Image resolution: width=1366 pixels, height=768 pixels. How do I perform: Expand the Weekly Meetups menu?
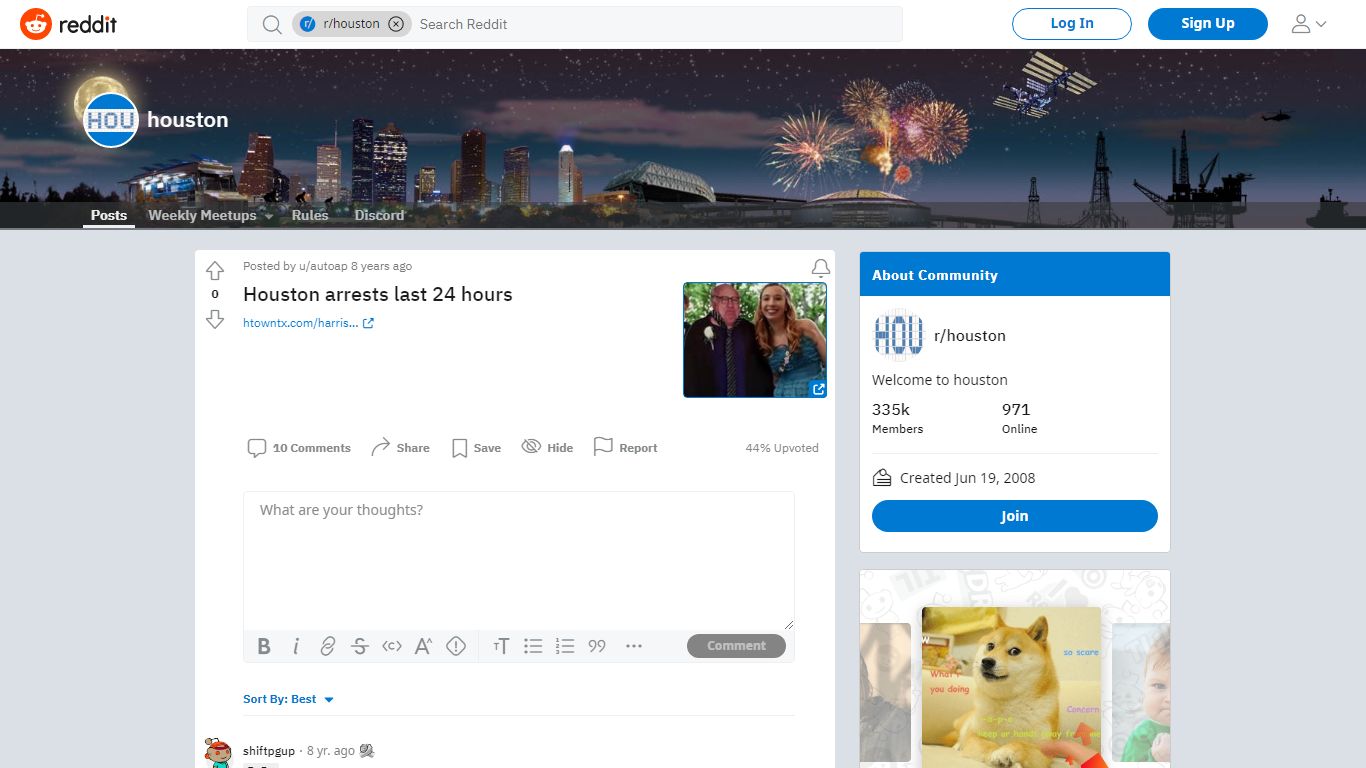click(210, 215)
